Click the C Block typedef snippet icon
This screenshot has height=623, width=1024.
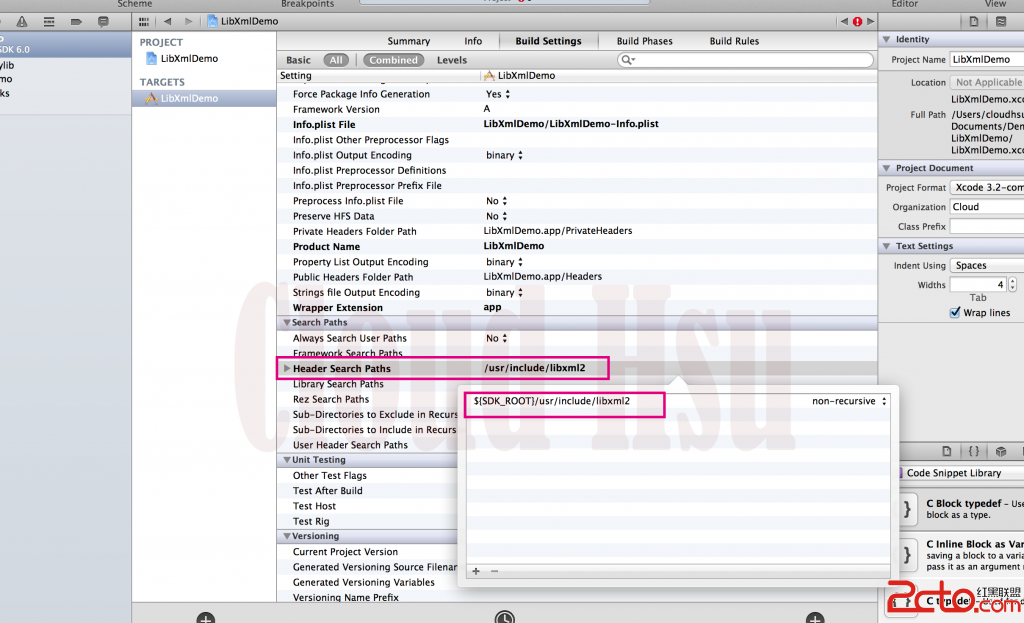click(x=908, y=509)
